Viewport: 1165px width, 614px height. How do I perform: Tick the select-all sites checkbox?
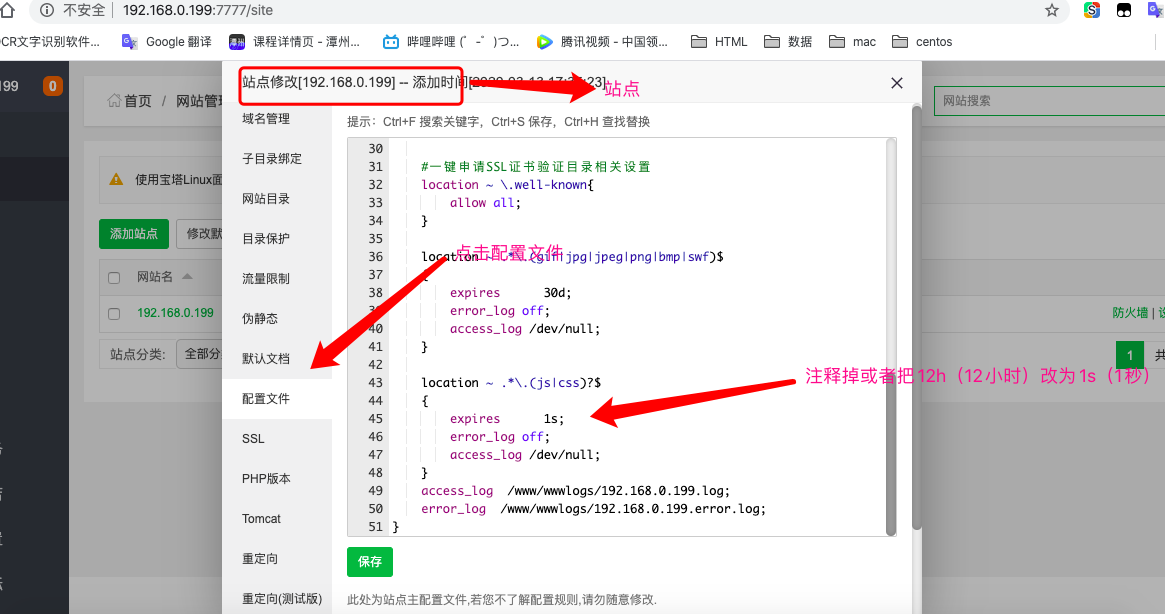[x=114, y=278]
